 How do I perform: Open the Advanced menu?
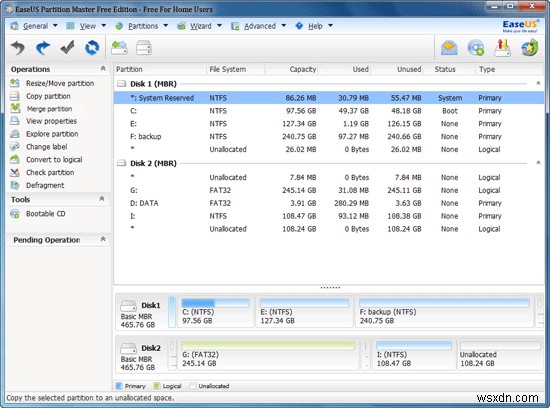pos(259,26)
